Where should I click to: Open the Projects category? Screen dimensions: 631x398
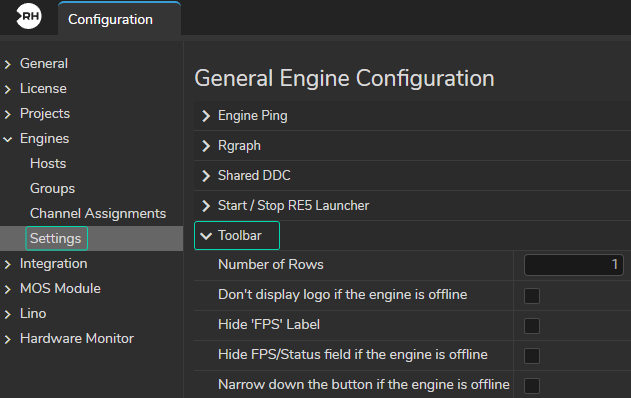coord(45,113)
